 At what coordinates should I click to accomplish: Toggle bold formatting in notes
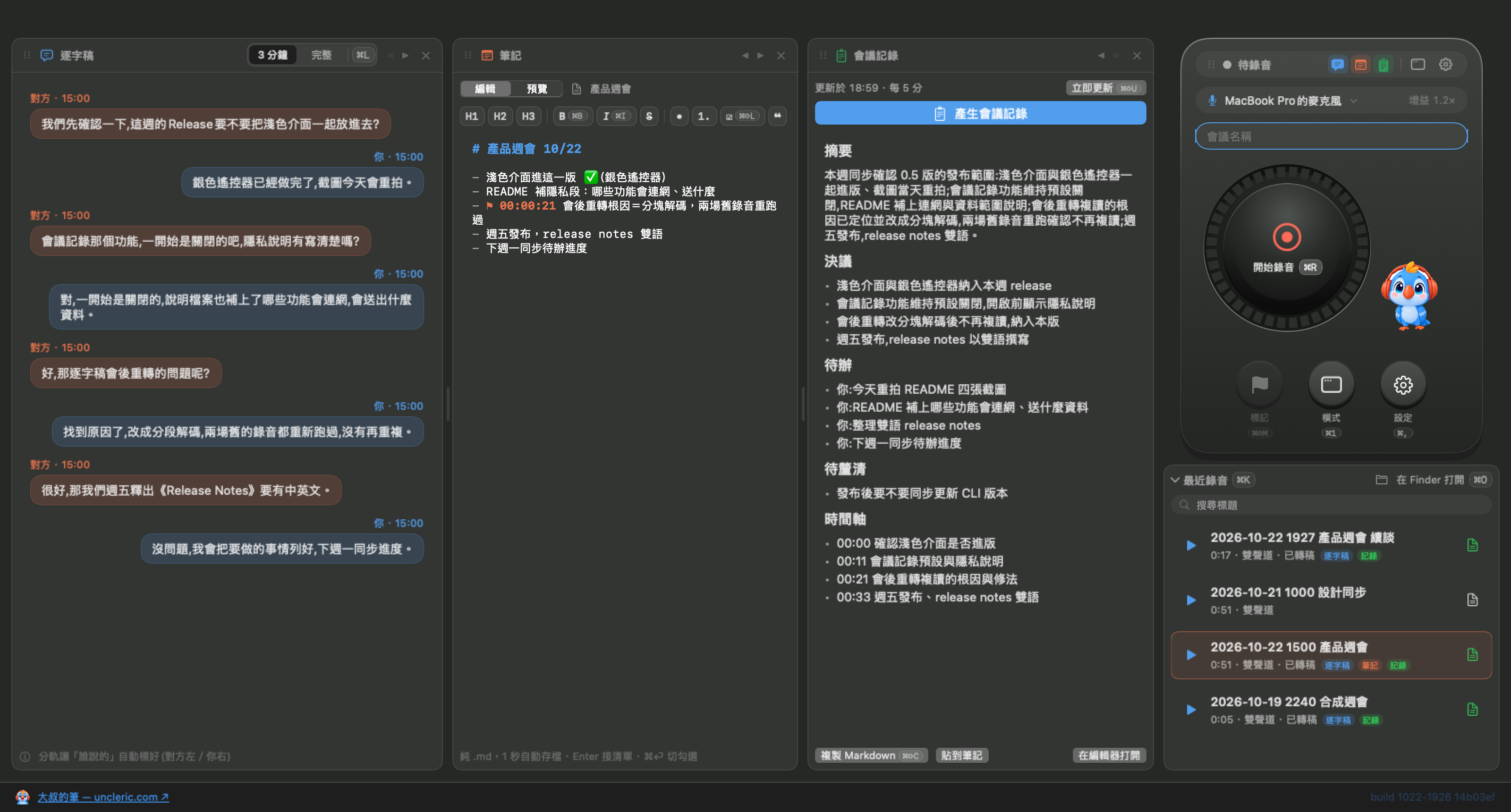pyautogui.click(x=572, y=116)
